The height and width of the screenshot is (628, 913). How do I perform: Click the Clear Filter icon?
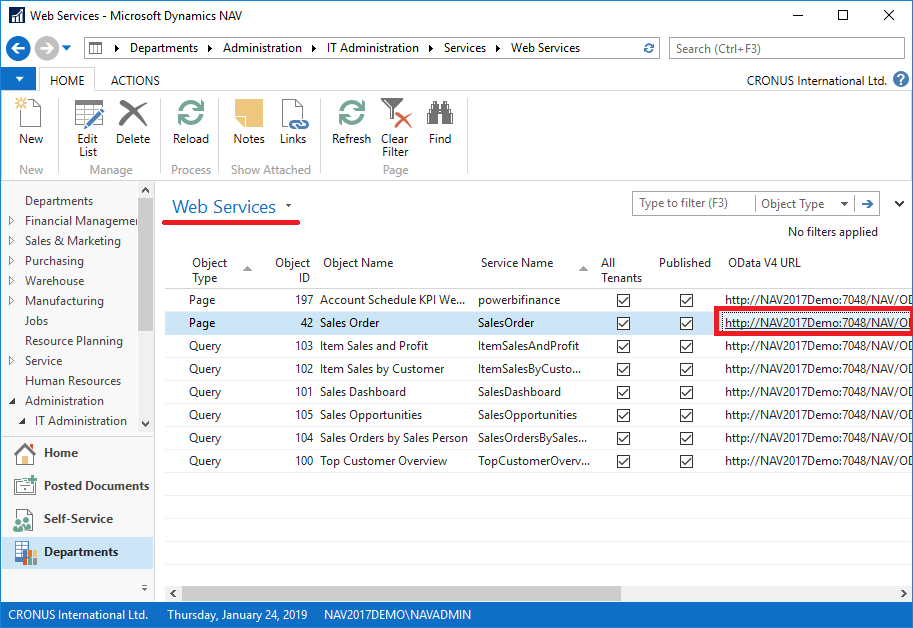395,113
